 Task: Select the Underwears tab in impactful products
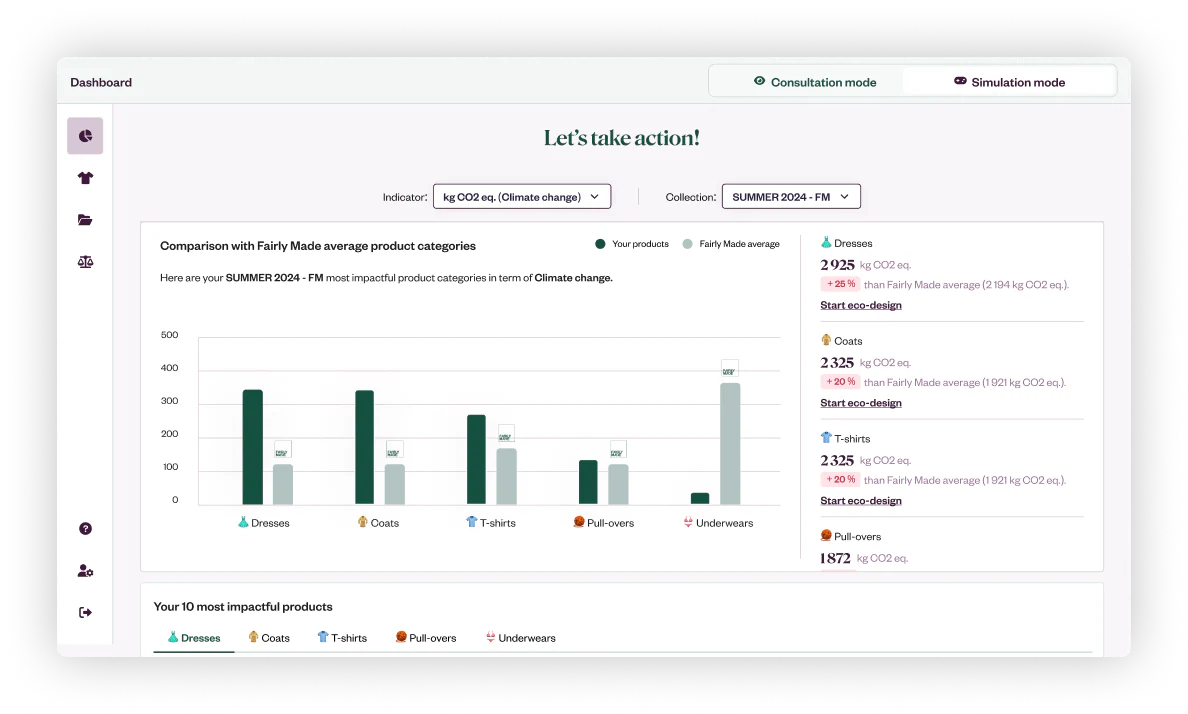pyautogui.click(x=521, y=638)
